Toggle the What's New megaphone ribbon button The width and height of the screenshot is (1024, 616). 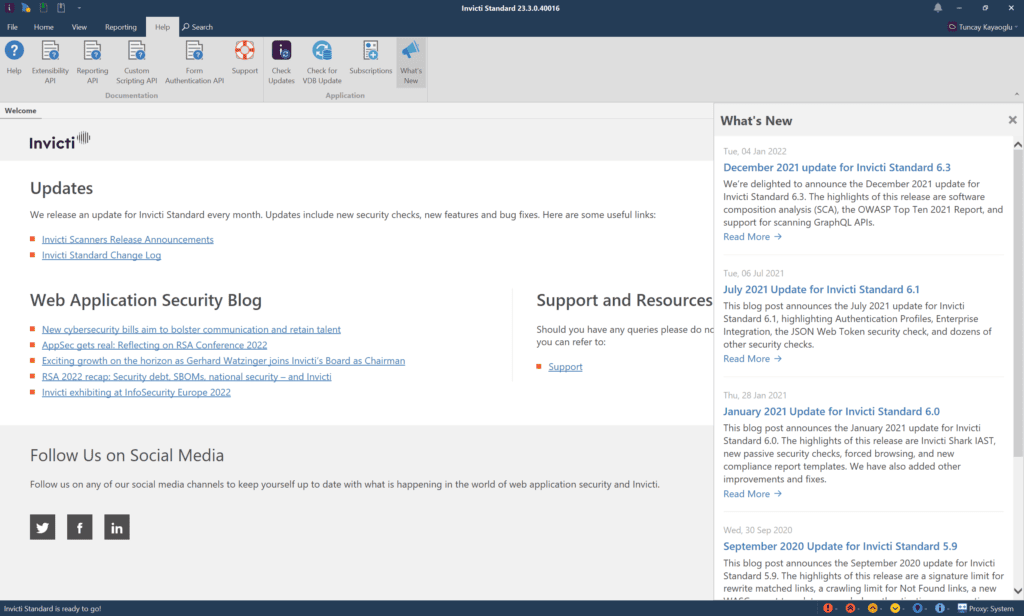411,61
